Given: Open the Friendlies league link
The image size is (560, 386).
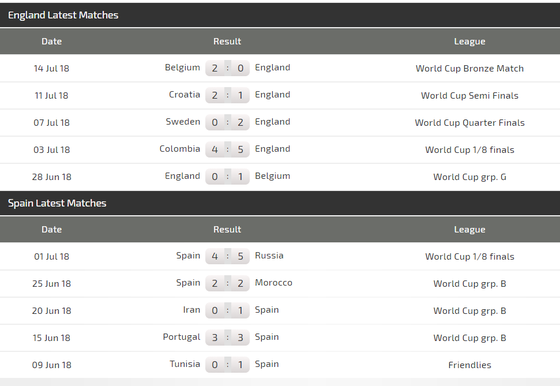Looking at the screenshot, I should point(469,365).
